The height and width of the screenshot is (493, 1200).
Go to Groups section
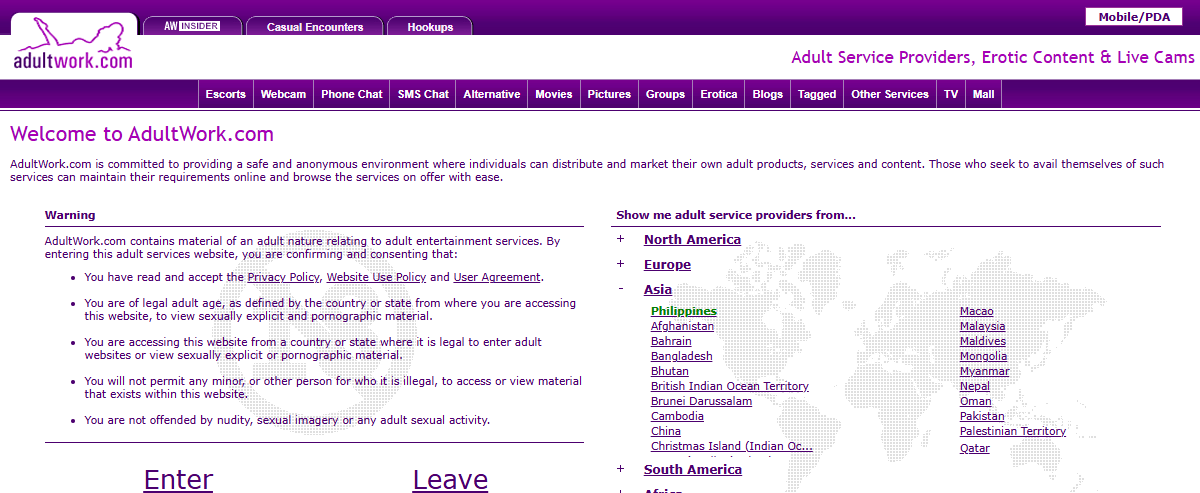point(665,94)
